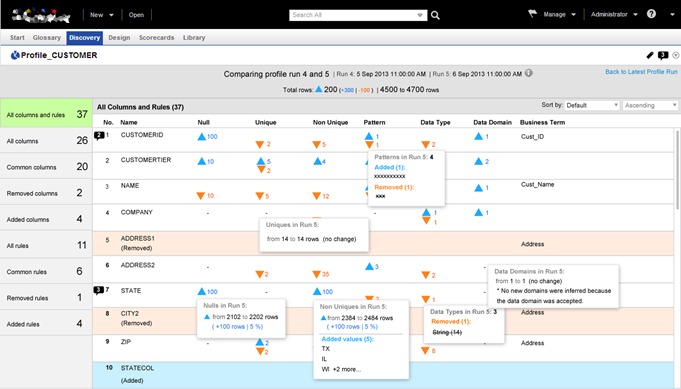
Task: Focus the Search All input field
Action: pos(354,15)
